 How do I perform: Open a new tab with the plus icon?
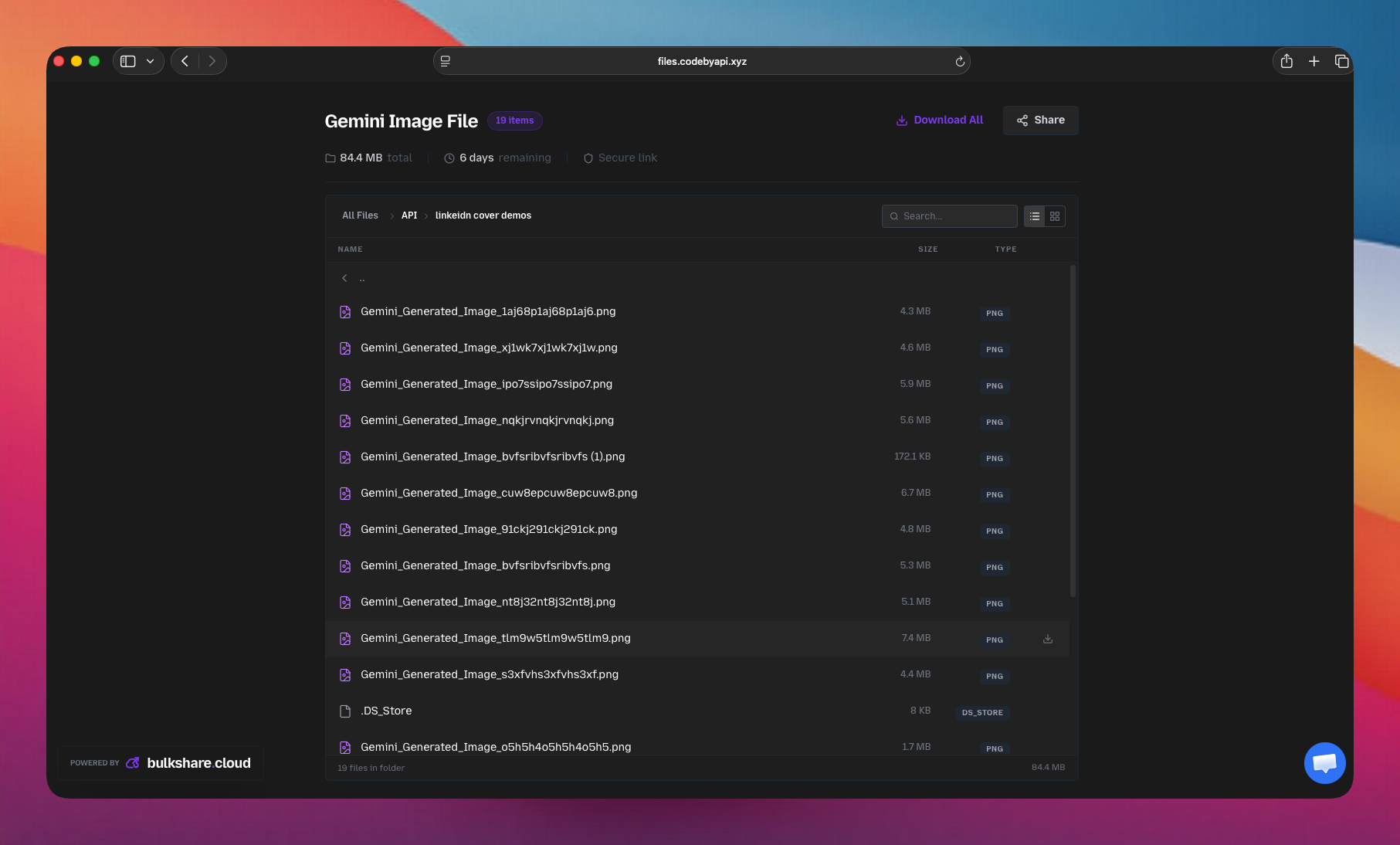(1314, 61)
